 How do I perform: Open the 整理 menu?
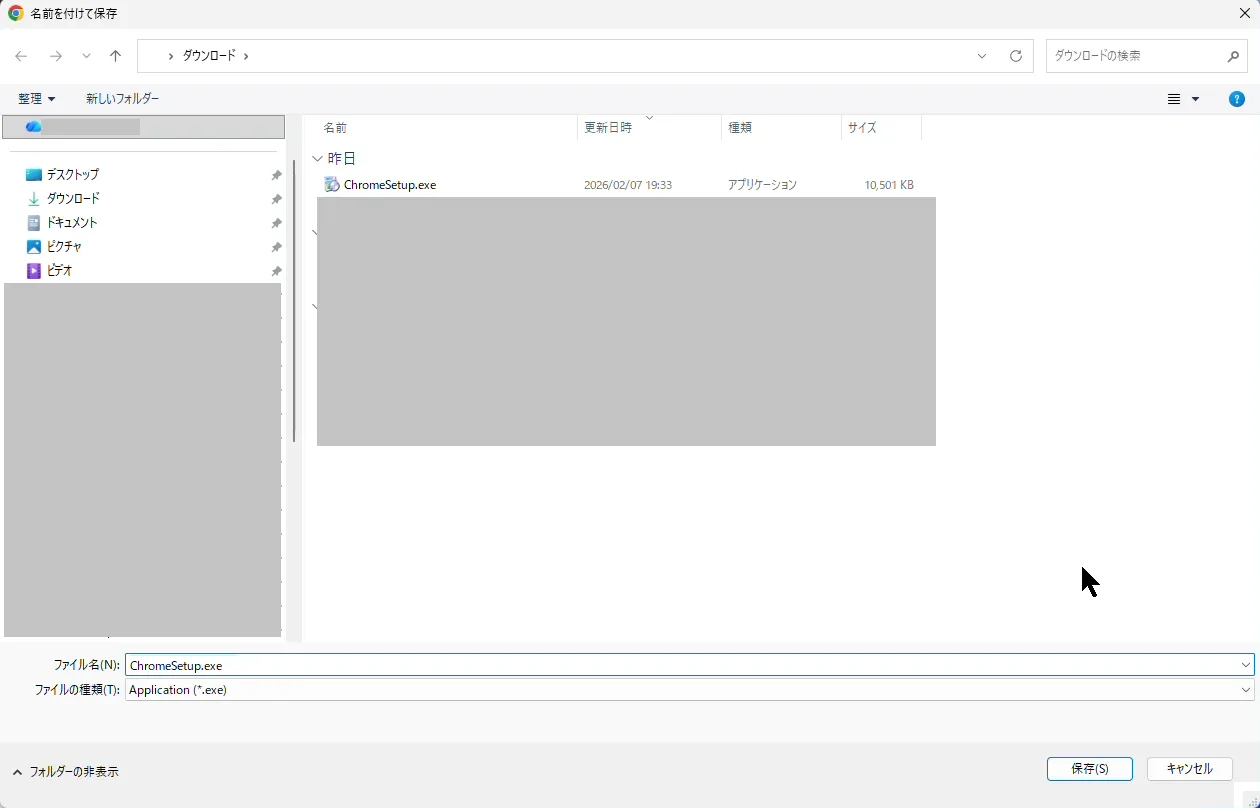point(36,99)
